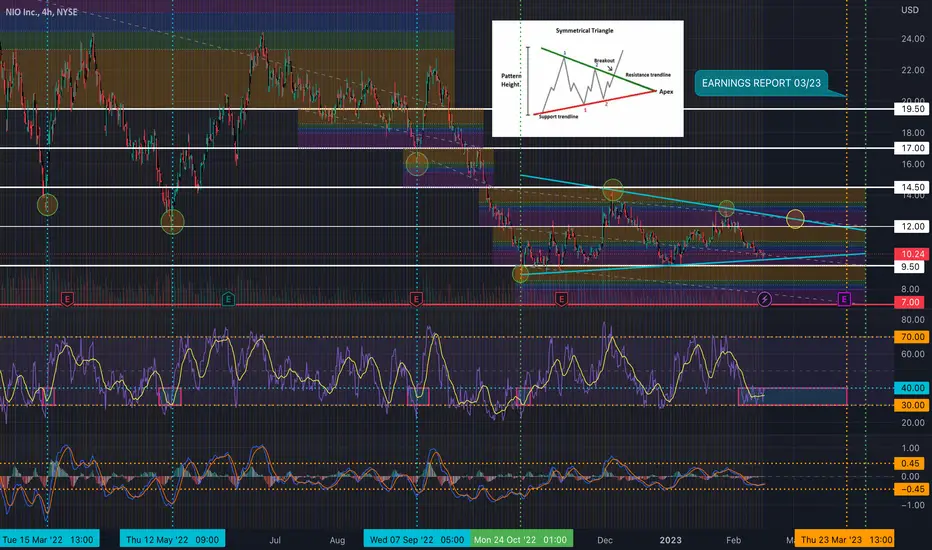Click the purple upcoming earnings E marker
This screenshot has height=550, width=932.
[844, 298]
